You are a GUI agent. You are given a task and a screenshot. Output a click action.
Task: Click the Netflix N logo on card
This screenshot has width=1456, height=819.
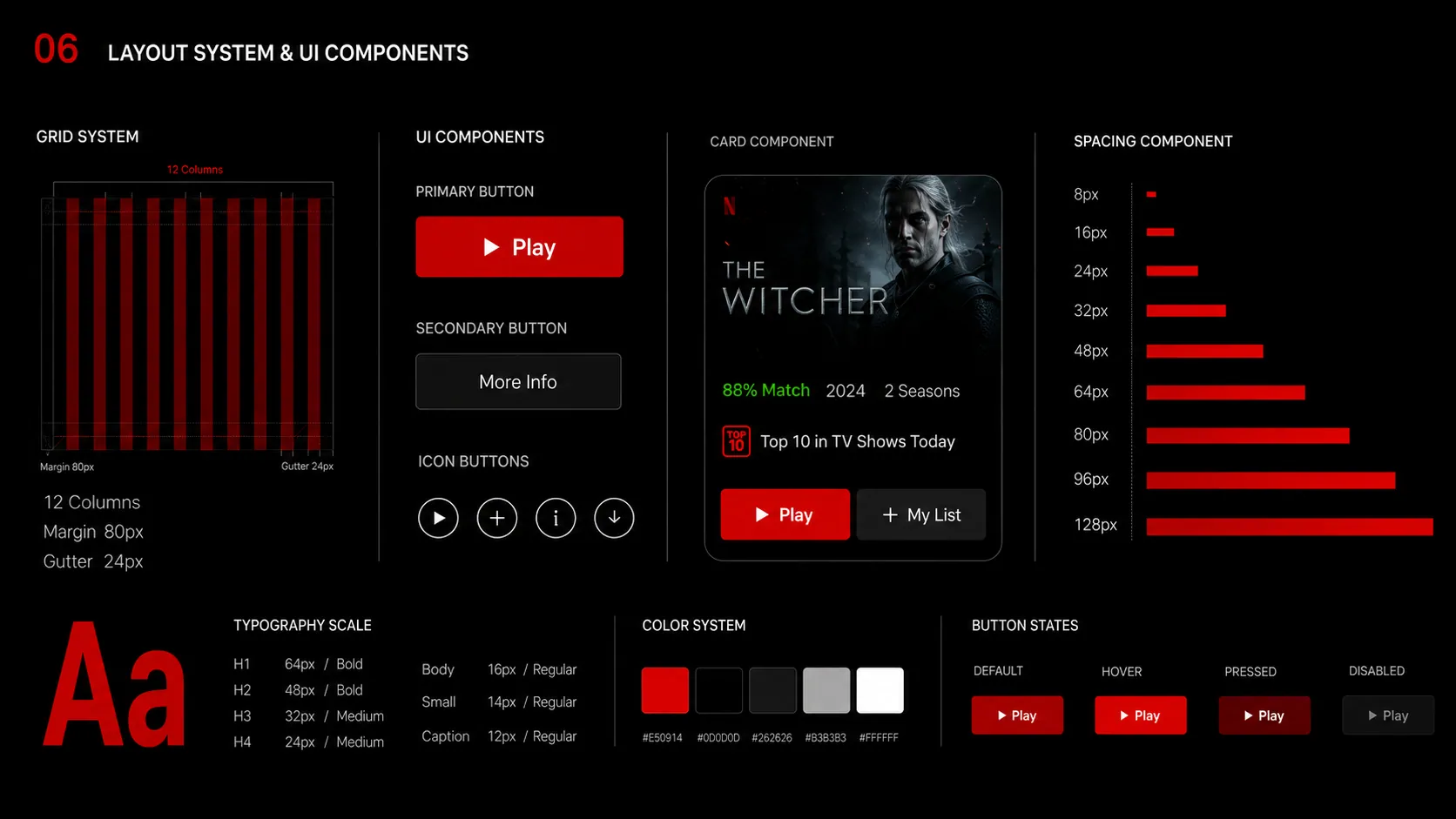tap(730, 206)
